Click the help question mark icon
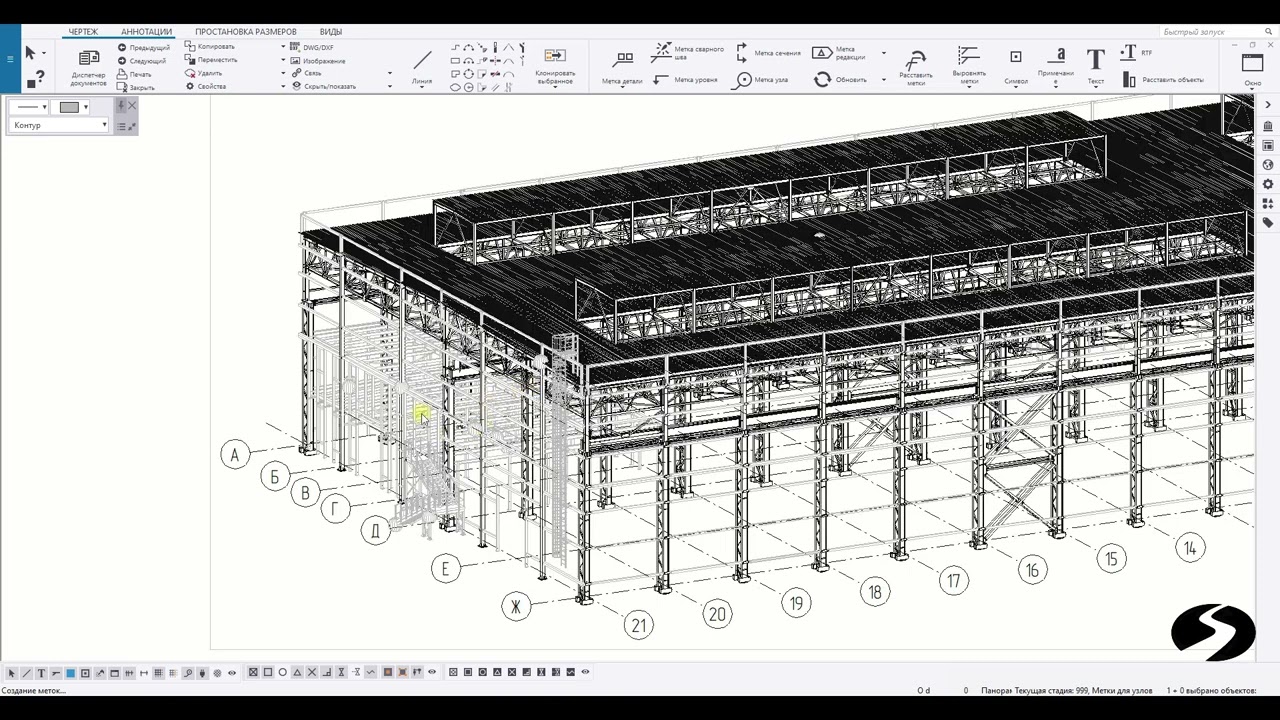 [36, 79]
